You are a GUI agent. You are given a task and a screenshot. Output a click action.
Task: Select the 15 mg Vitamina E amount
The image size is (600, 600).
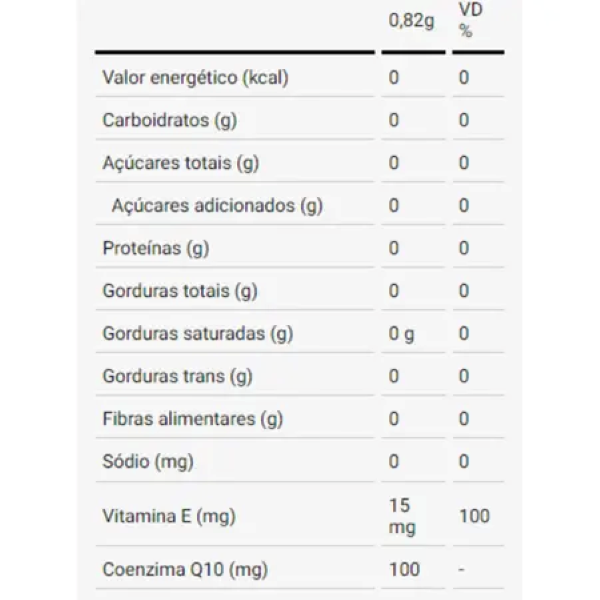pos(402,517)
